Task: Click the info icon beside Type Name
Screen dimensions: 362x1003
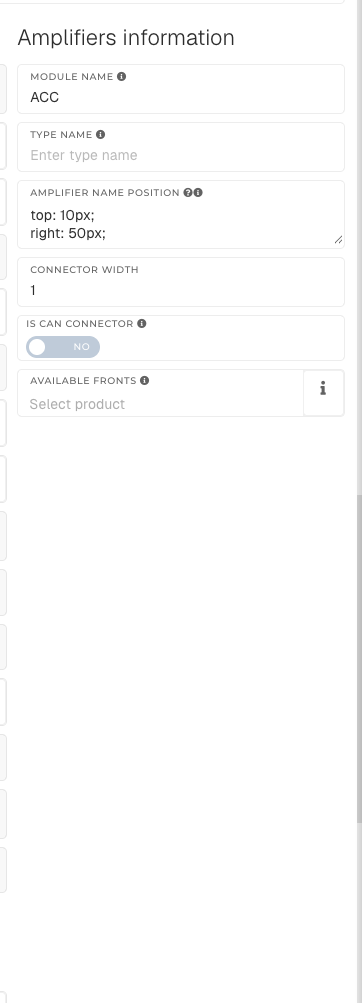Action: 100,135
